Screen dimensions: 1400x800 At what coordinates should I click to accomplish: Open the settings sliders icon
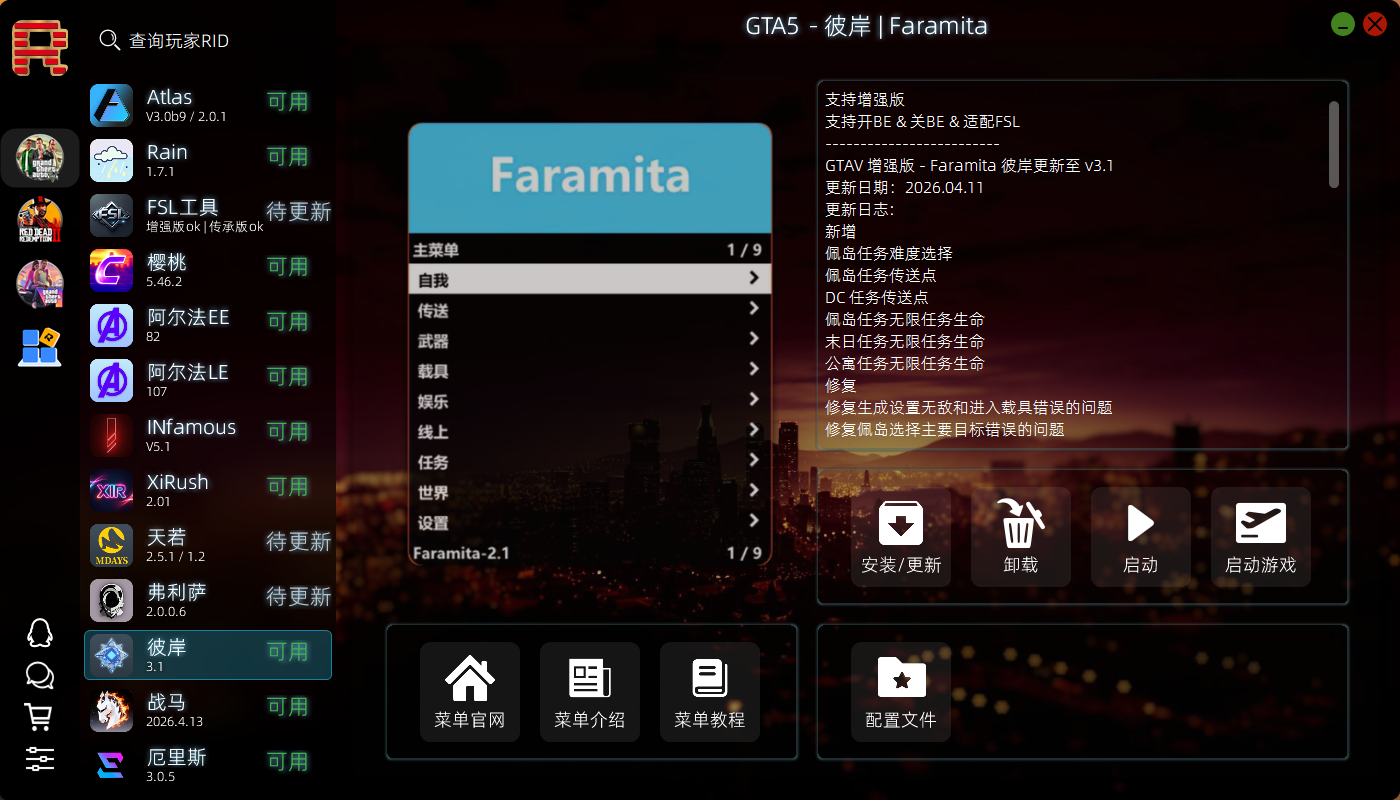tap(39, 759)
